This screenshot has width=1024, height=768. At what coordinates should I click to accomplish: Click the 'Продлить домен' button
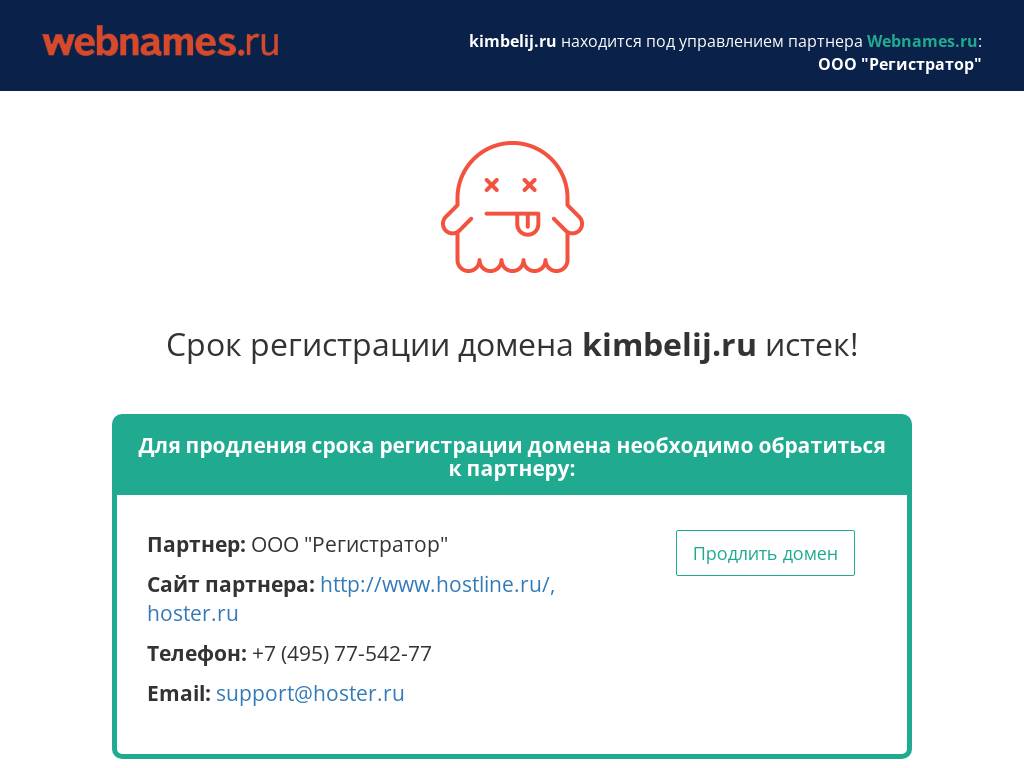pyautogui.click(x=765, y=553)
